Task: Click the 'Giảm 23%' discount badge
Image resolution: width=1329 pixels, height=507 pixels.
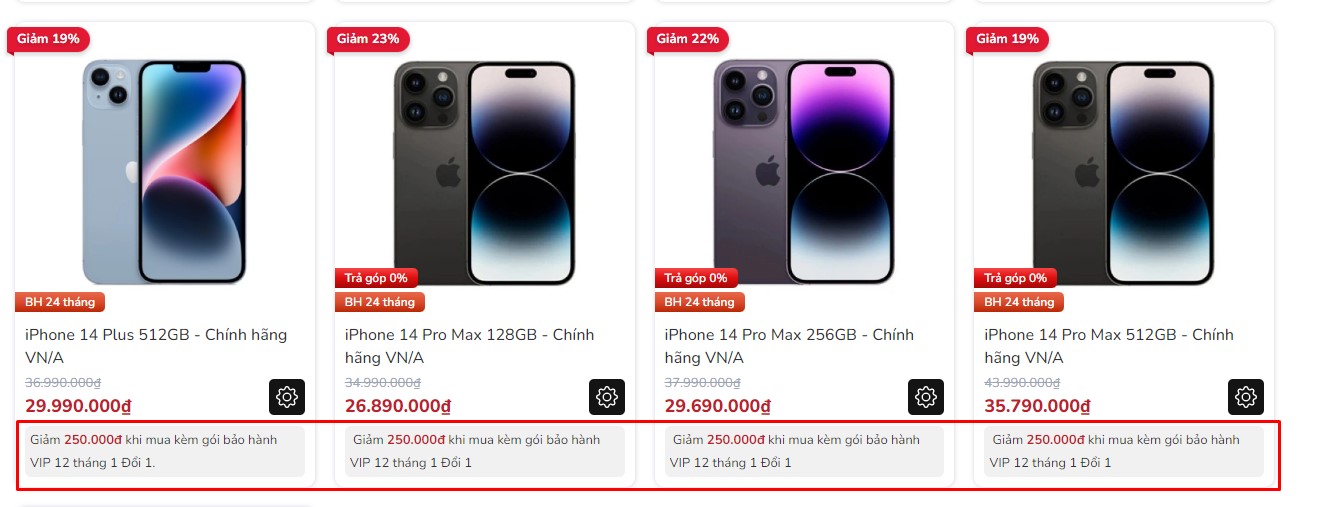Action: click(368, 39)
